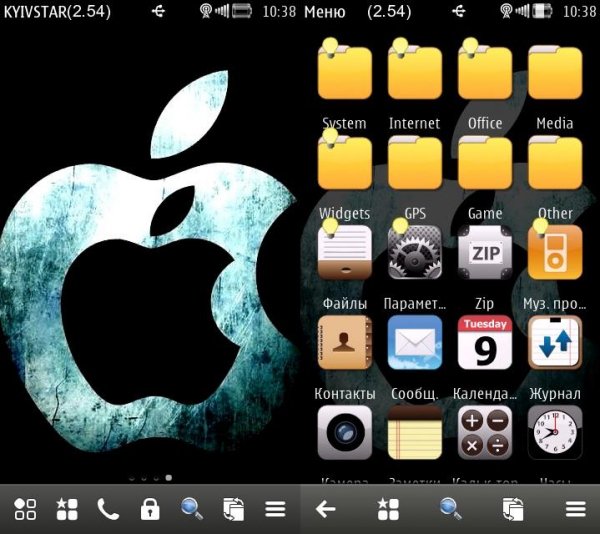Screen dimensions: 600x534
Task: Tap the Меню title text
Action: point(324,12)
